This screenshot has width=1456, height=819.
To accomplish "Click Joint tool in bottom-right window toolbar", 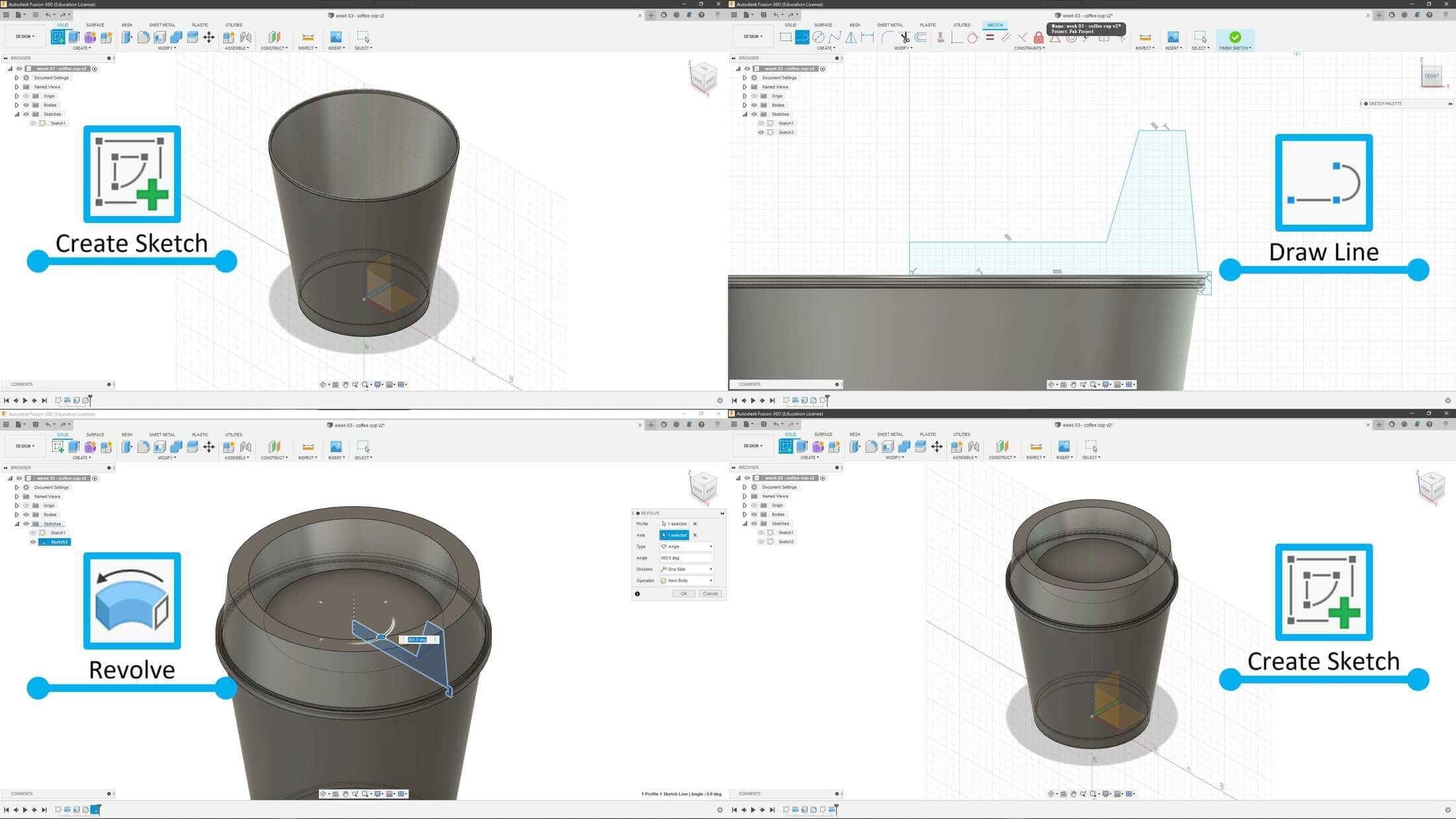I will point(974,447).
